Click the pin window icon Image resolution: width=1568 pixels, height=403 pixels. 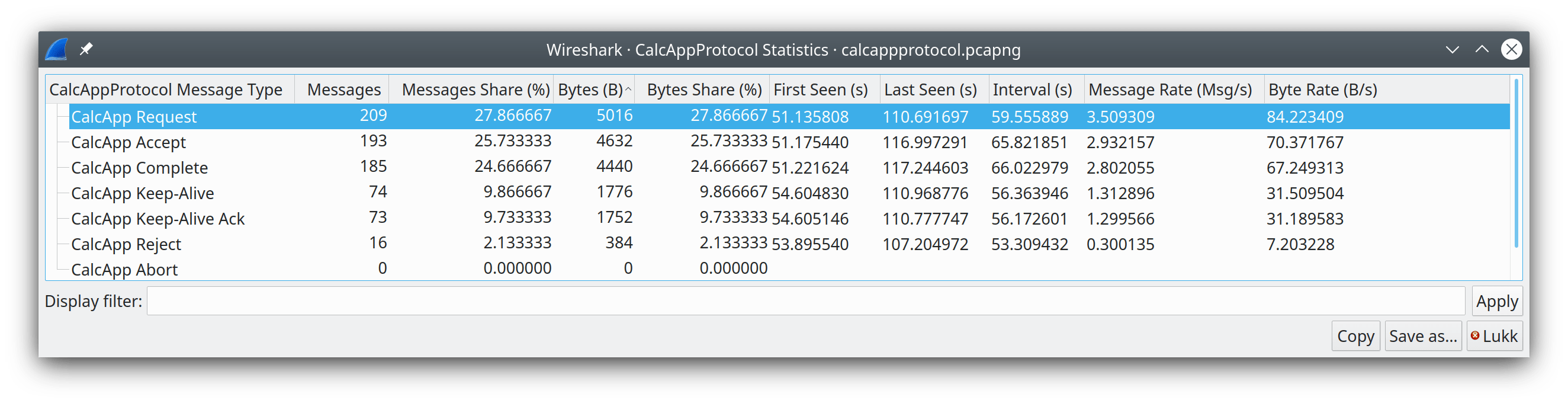(x=86, y=49)
